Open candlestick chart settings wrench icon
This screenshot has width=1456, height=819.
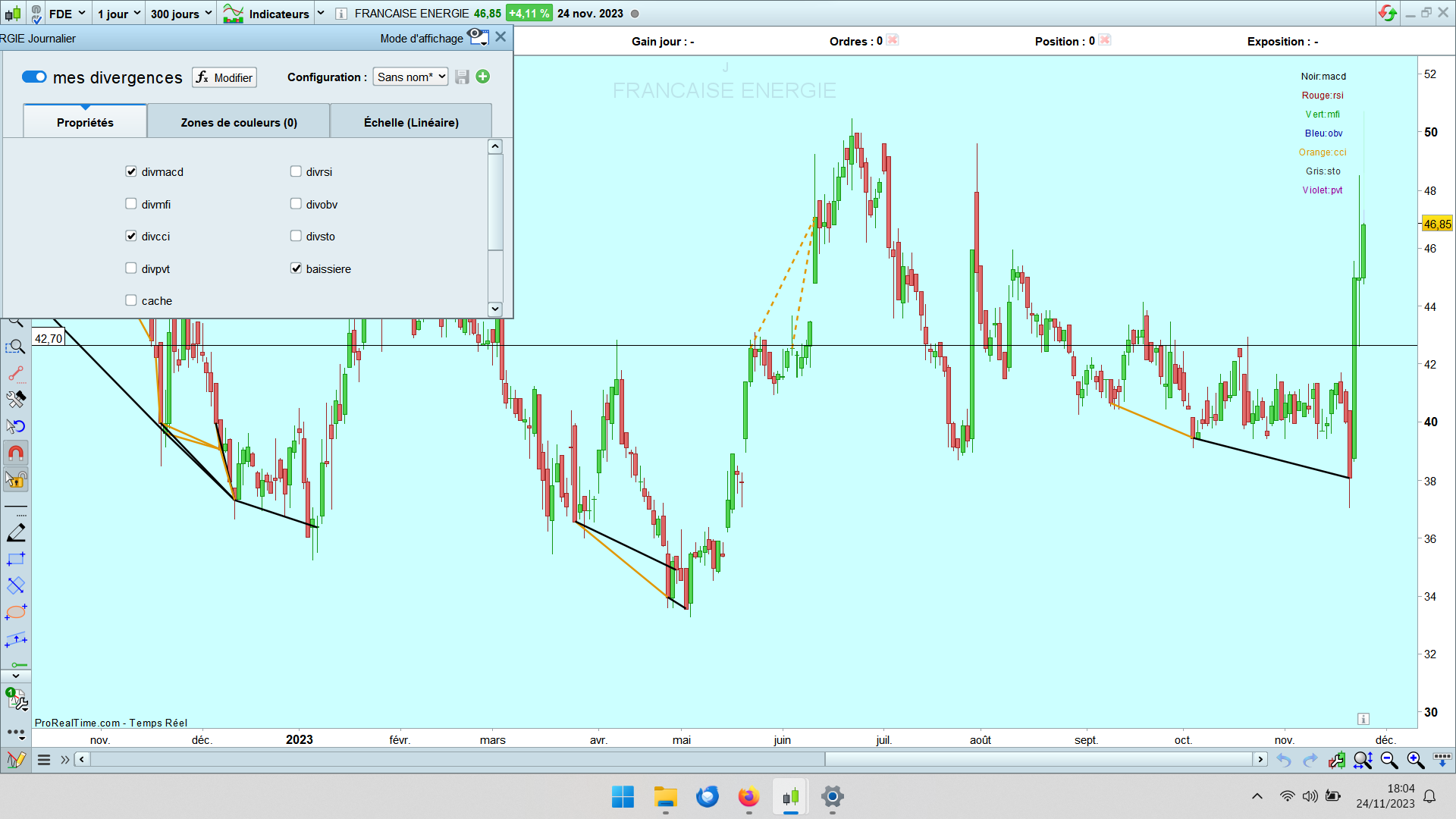click(1336, 760)
